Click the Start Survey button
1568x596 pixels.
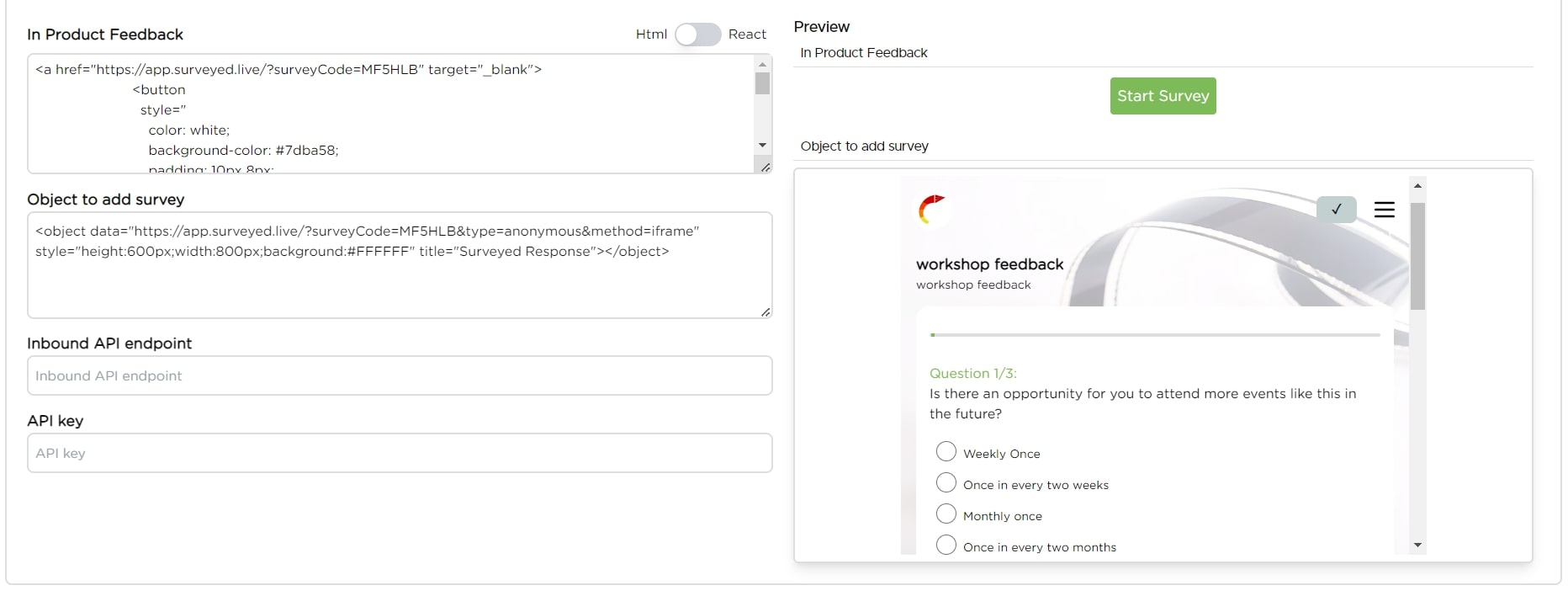[1163, 96]
